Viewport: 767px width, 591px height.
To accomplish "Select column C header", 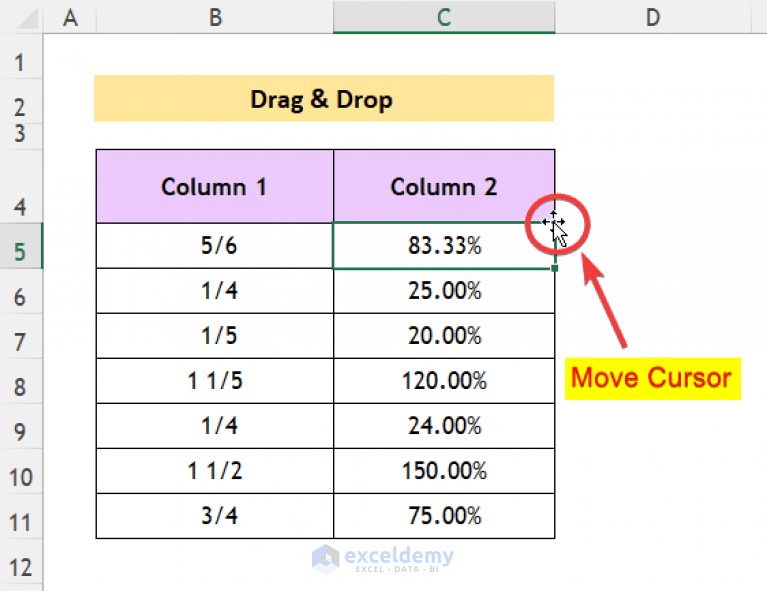I will (x=444, y=17).
